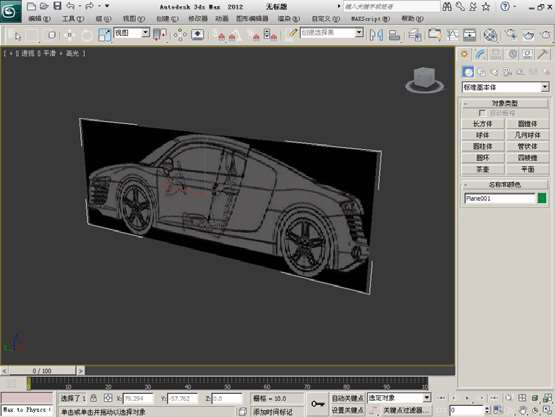Select the Lights category icon

494,72
